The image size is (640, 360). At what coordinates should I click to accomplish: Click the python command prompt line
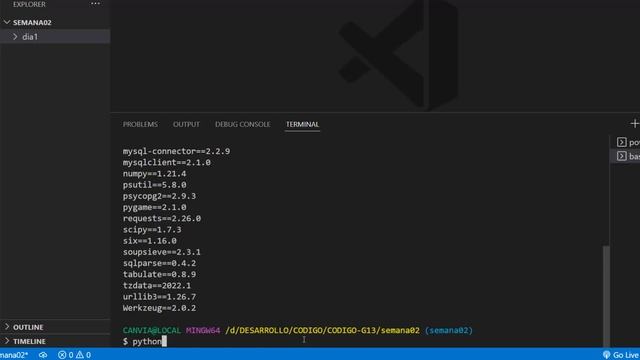[x=145, y=341]
